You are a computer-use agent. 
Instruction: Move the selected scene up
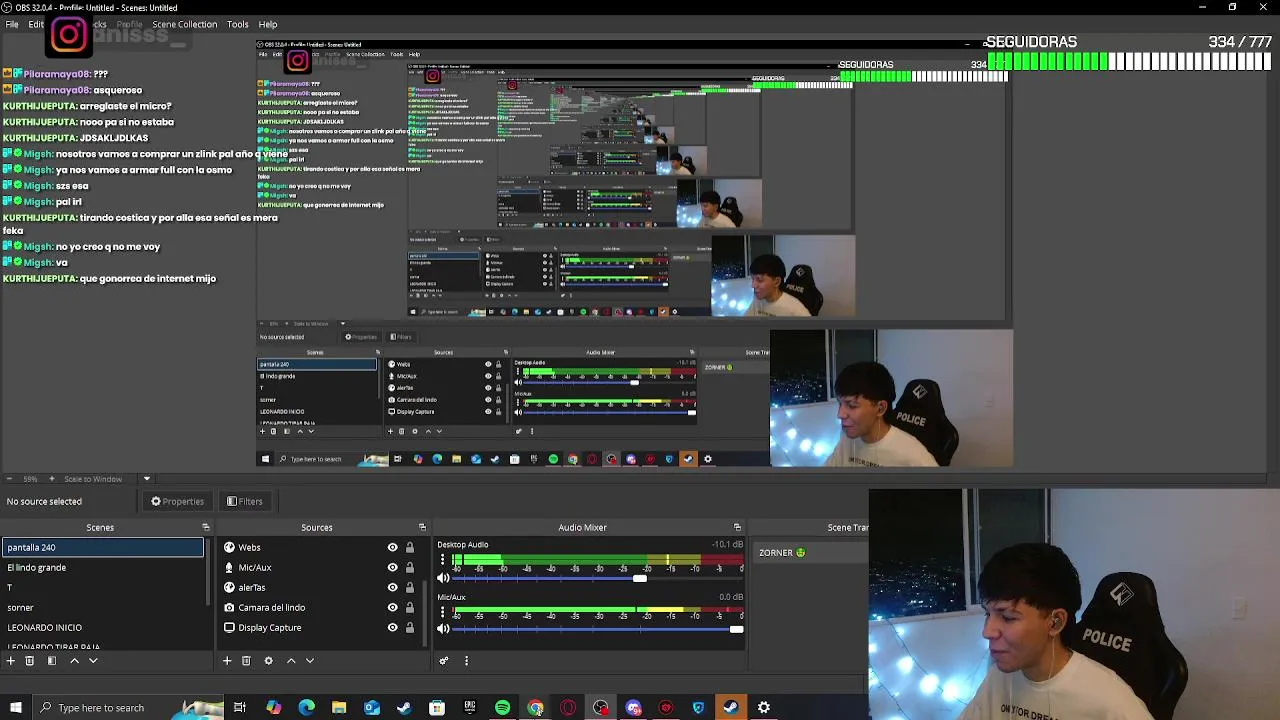[x=74, y=660]
